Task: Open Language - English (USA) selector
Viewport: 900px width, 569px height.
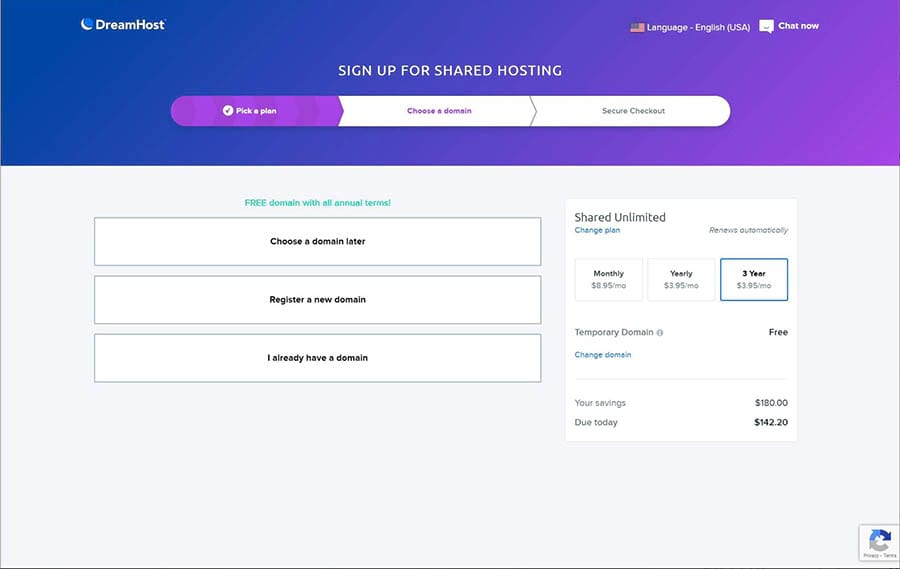Action: click(690, 28)
